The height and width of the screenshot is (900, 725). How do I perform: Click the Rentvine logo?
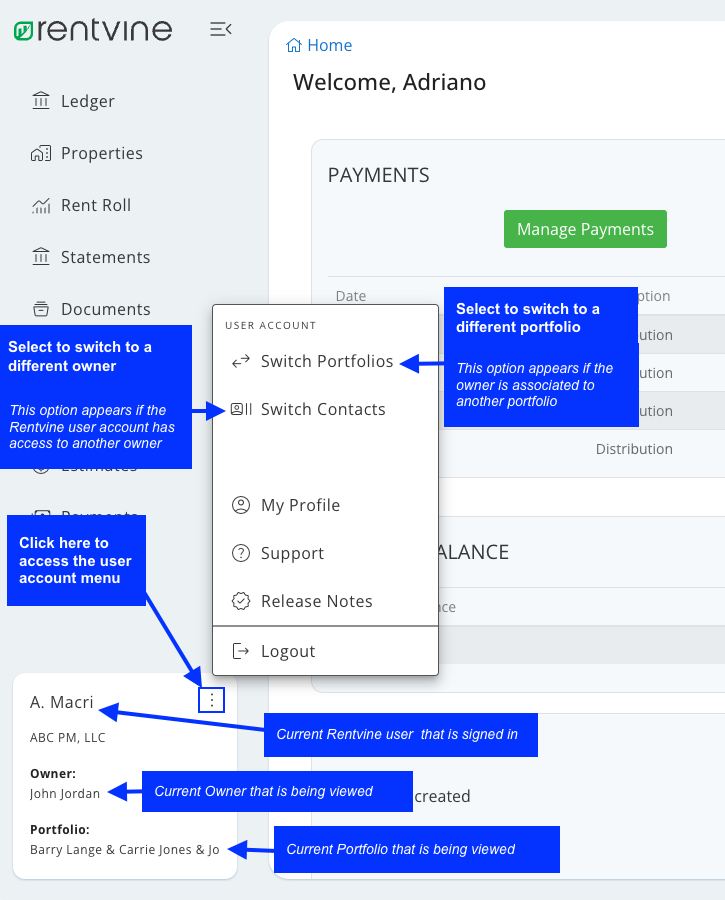pyautogui.click(x=93, y=30)
